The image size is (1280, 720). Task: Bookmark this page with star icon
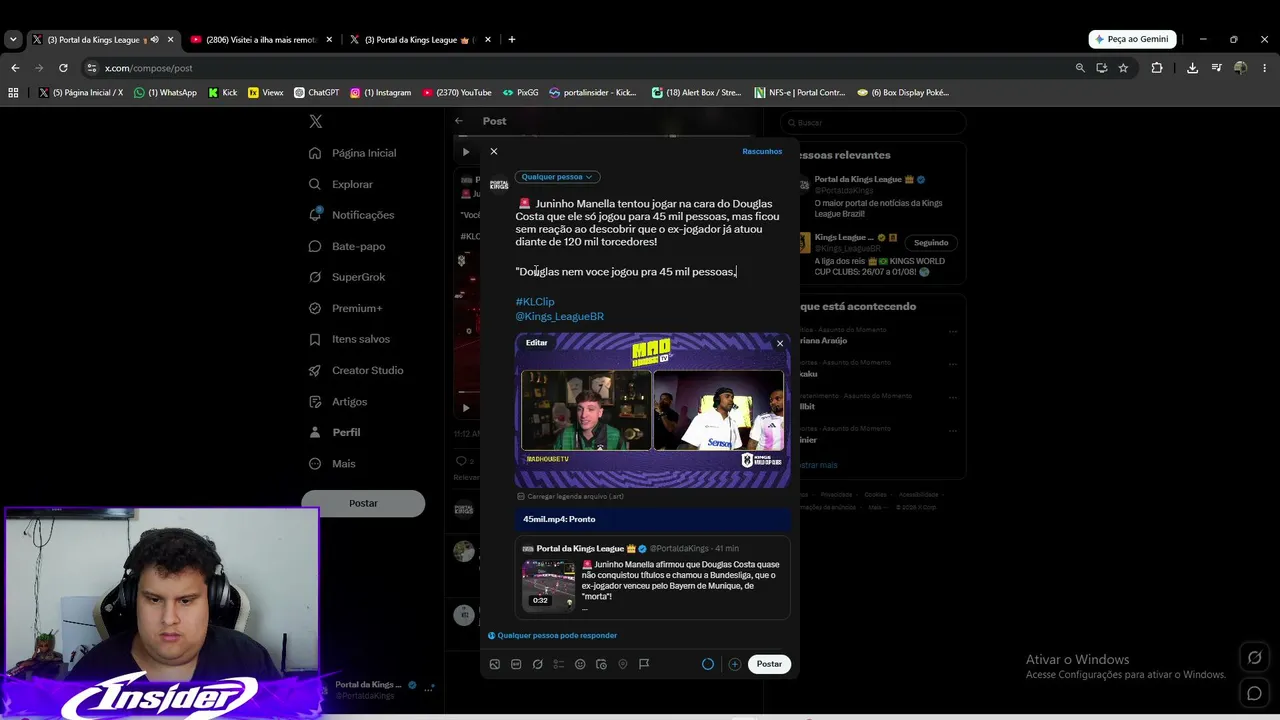click(x=1123, y=68)
